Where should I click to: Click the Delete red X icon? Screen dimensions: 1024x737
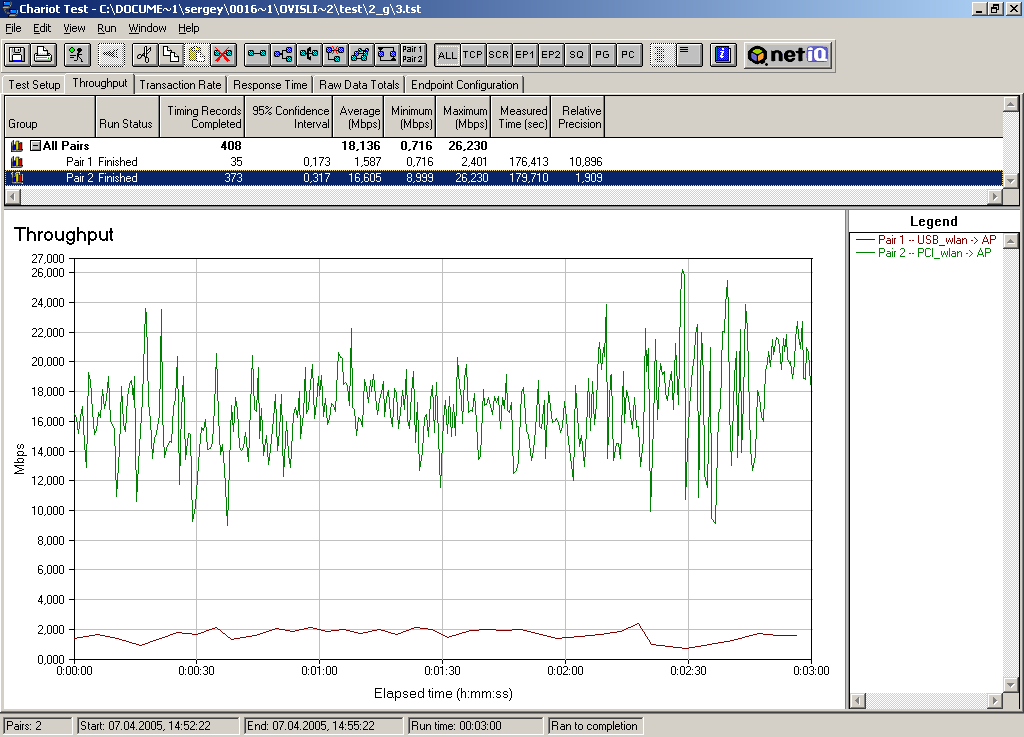[223, 55]
